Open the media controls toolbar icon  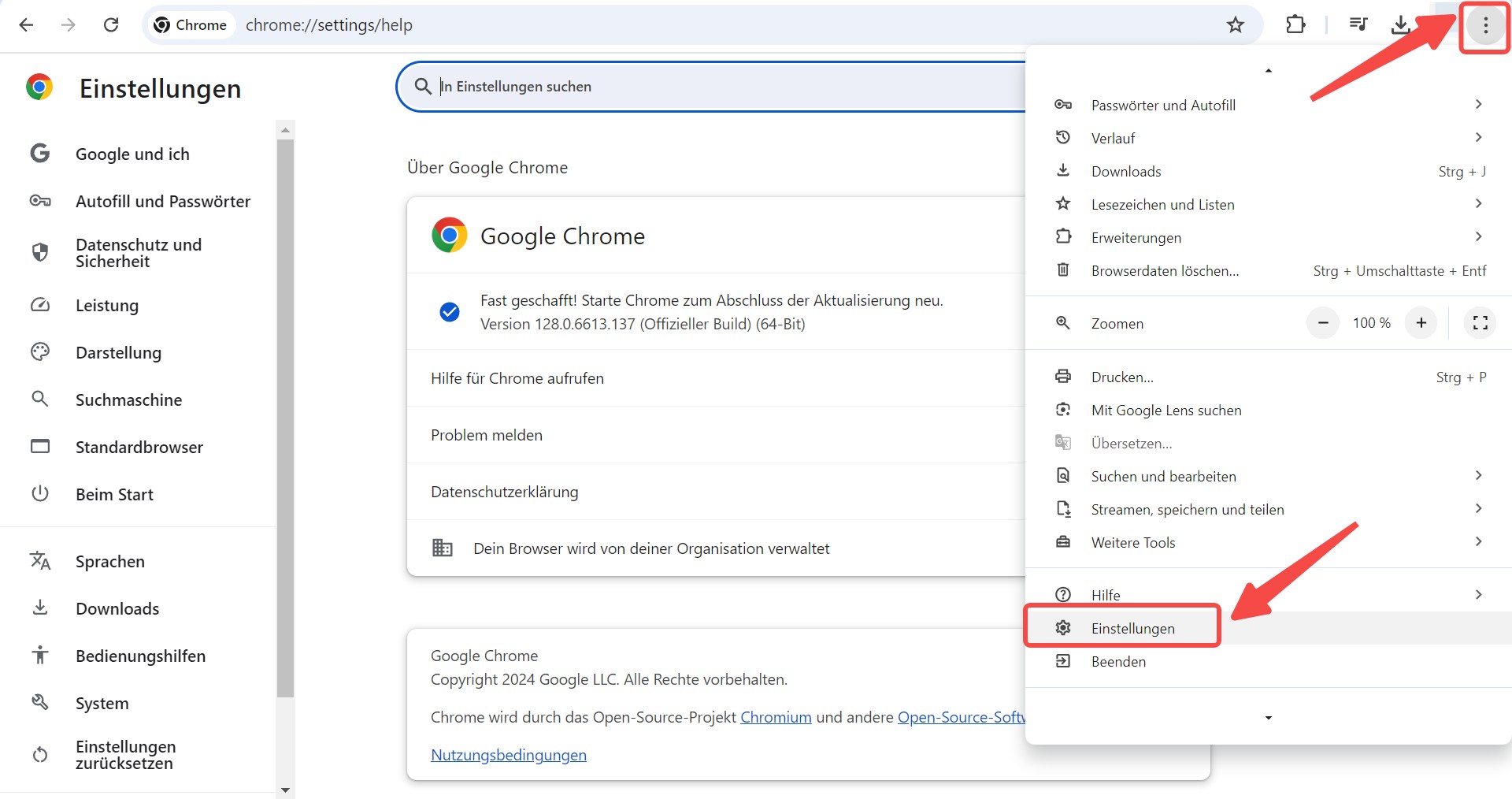tap(1358, 25)
